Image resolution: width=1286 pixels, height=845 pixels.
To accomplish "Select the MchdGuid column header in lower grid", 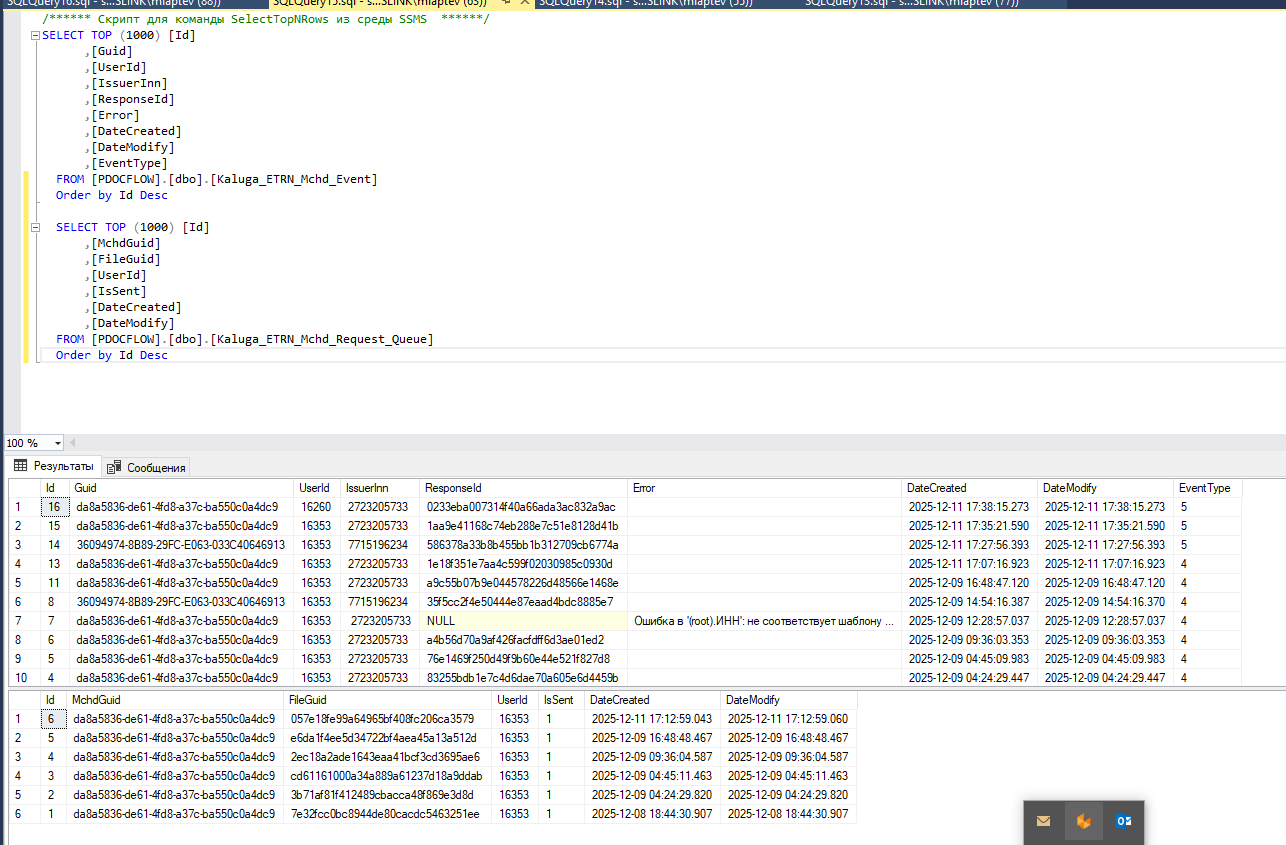I will 175,700.
